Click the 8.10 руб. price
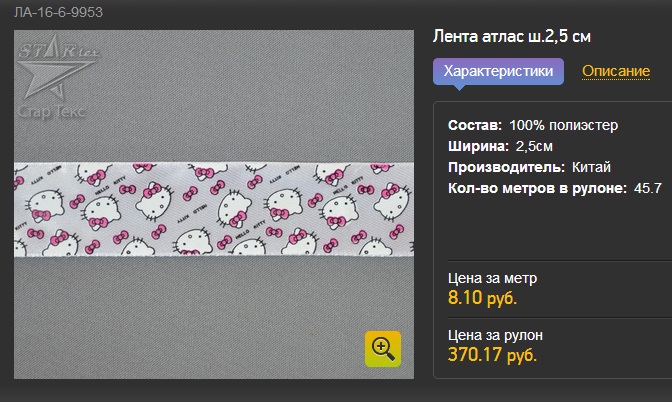672x402 pixels. (482, 297)
